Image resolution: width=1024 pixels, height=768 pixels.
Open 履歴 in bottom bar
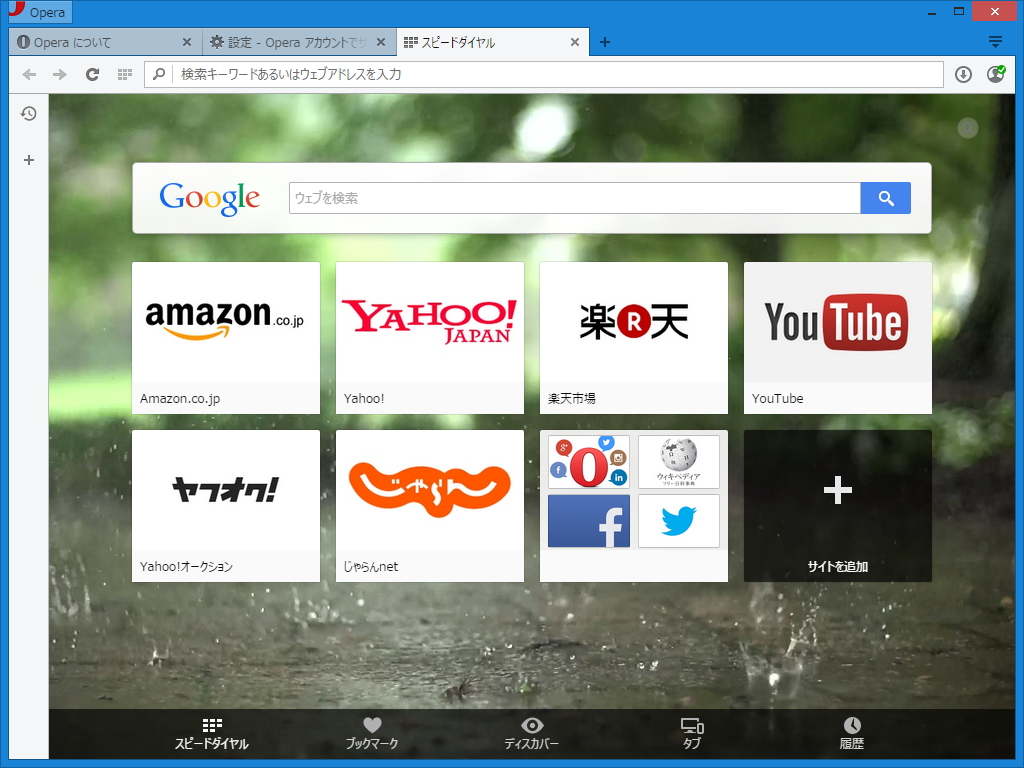(852, 733)
